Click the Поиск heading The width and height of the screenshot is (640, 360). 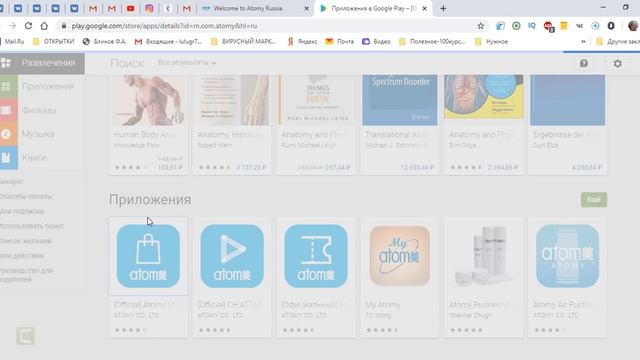pyautogui.click(x=127, y=63)
